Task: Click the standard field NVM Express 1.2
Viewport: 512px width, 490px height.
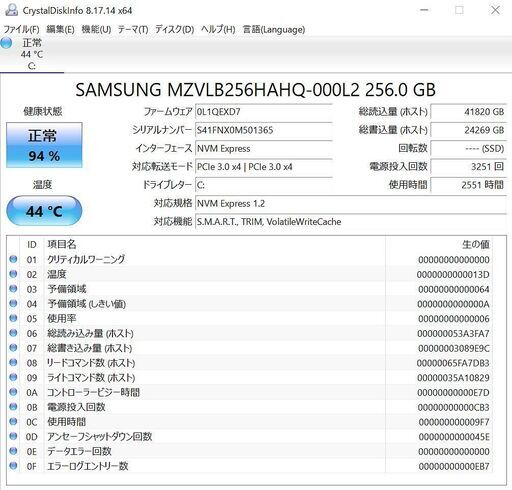Action: click(x=351, y=203)
